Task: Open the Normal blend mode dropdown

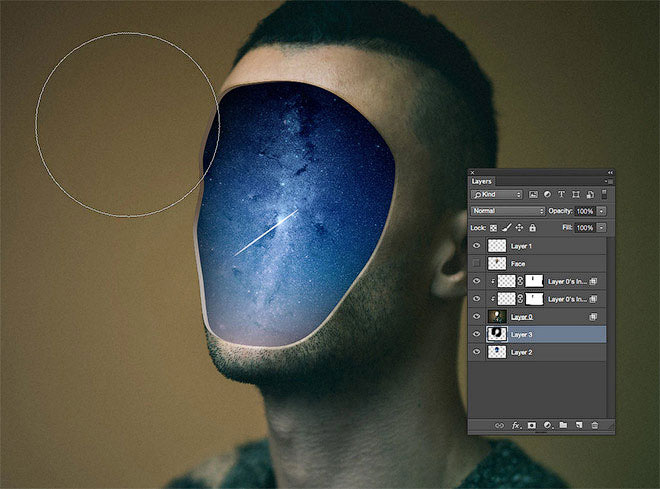Action: (x=507, y=211)
